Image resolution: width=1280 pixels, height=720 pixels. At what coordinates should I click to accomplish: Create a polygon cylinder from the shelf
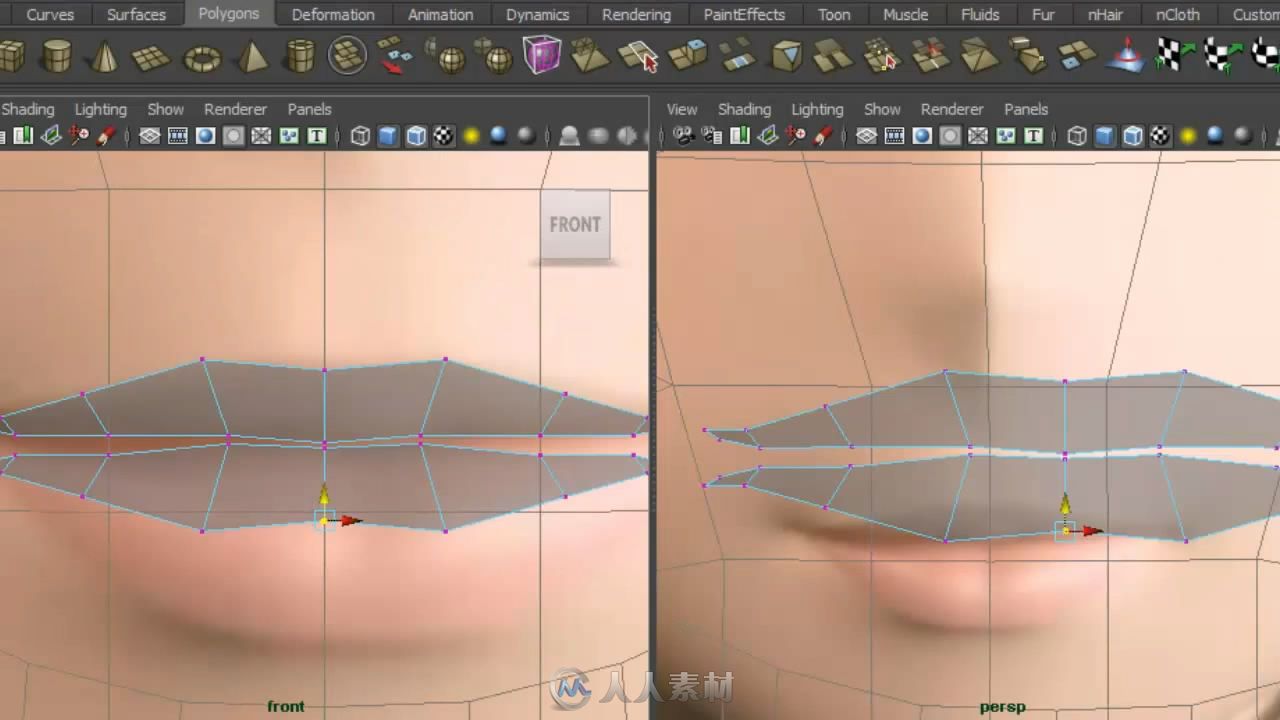click(x=57, y=56)
